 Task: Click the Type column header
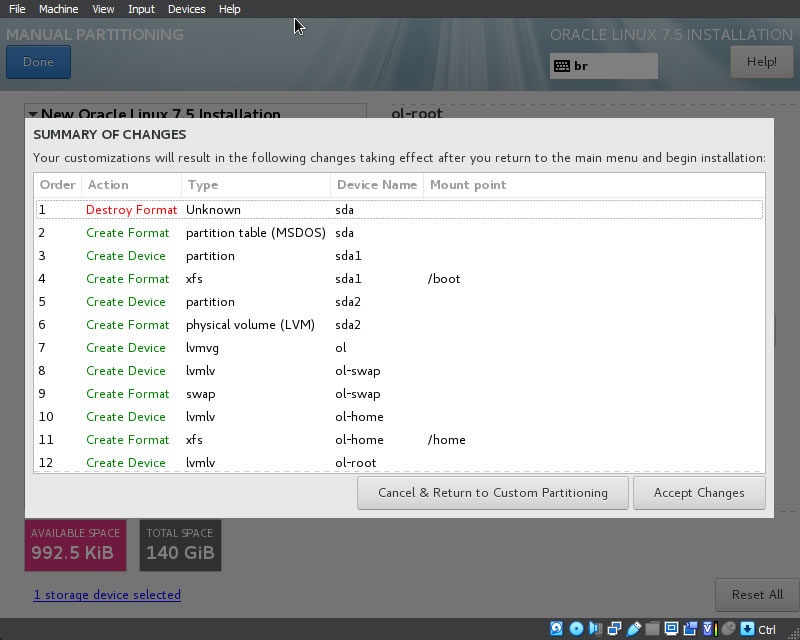click(x=256, y=185)
